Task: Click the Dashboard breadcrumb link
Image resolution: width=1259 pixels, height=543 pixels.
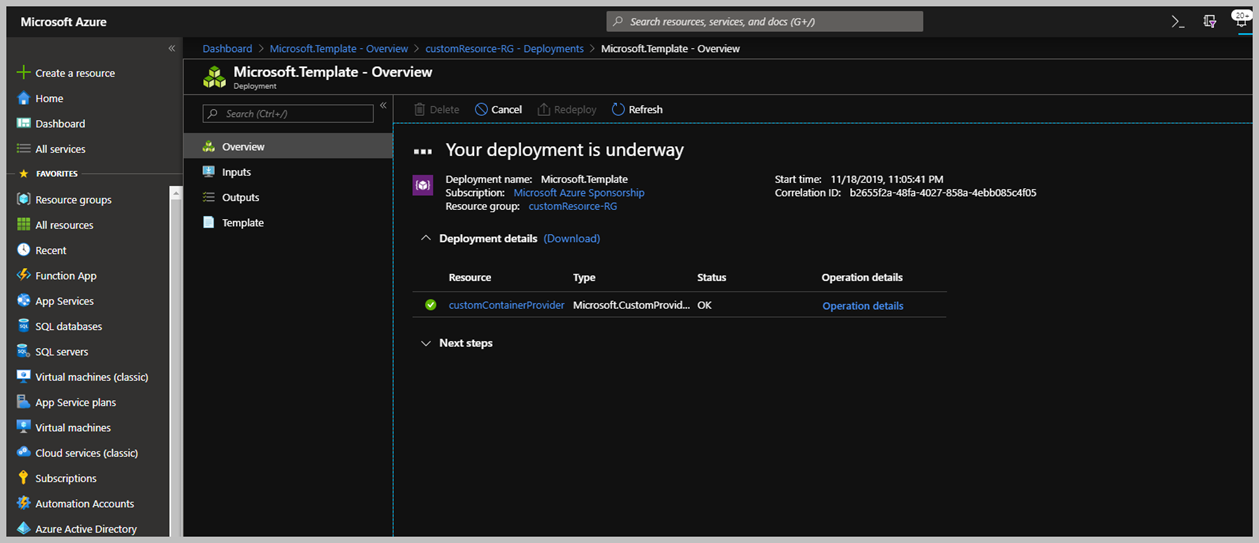Action: pyautogui.click(x=227, y=48)
